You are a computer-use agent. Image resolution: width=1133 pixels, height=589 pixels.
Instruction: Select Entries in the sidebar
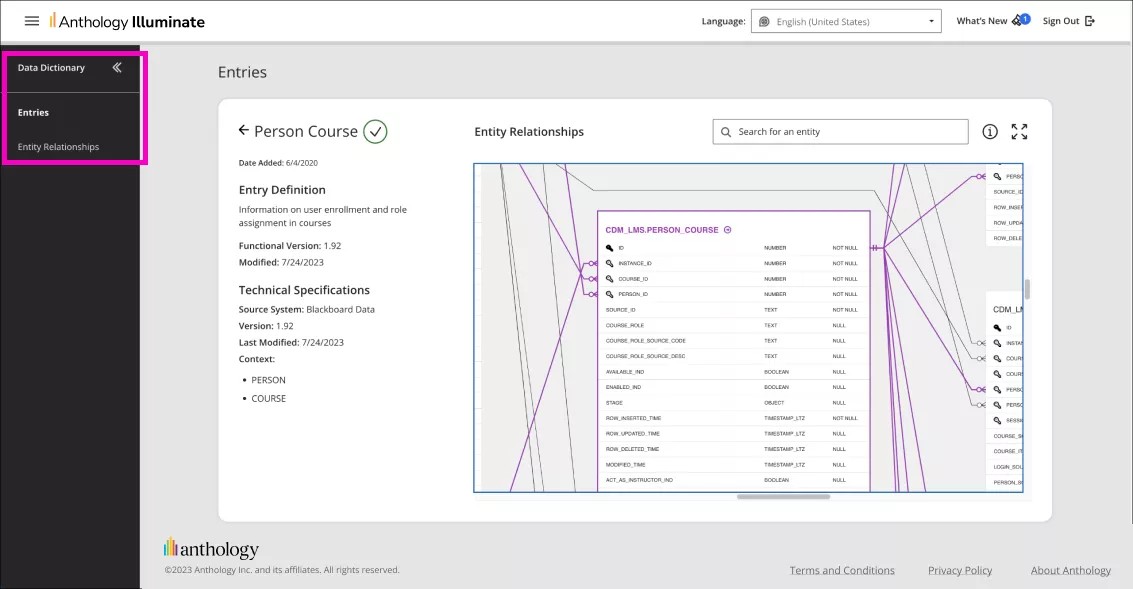coord(32,112)
